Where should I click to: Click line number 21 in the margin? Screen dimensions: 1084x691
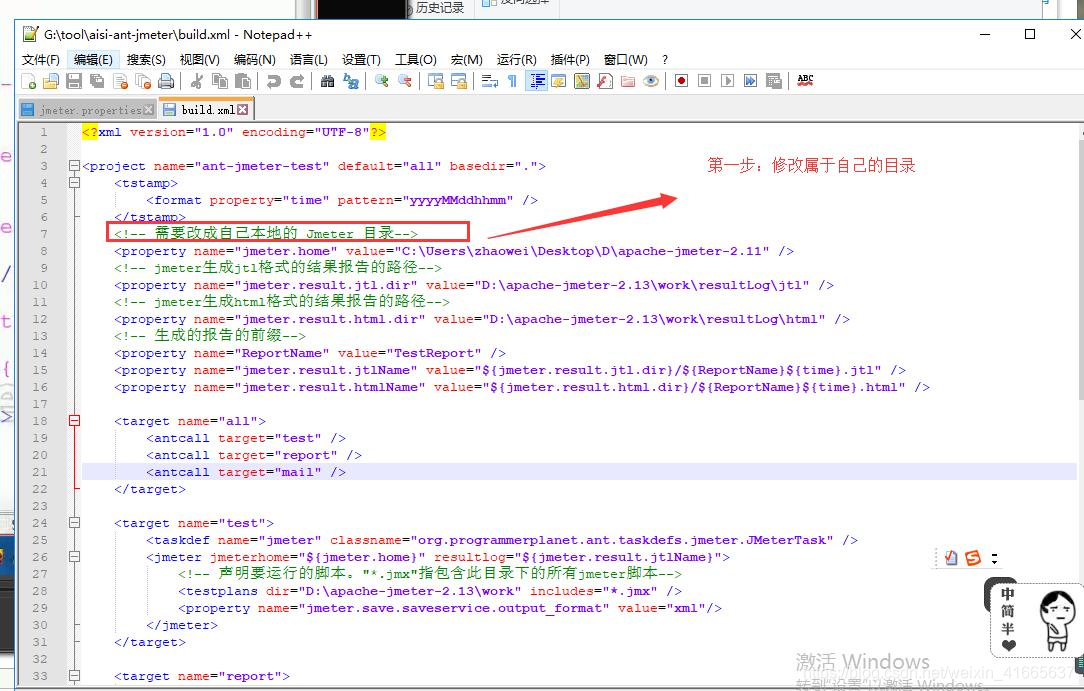[x=40, y=472]
